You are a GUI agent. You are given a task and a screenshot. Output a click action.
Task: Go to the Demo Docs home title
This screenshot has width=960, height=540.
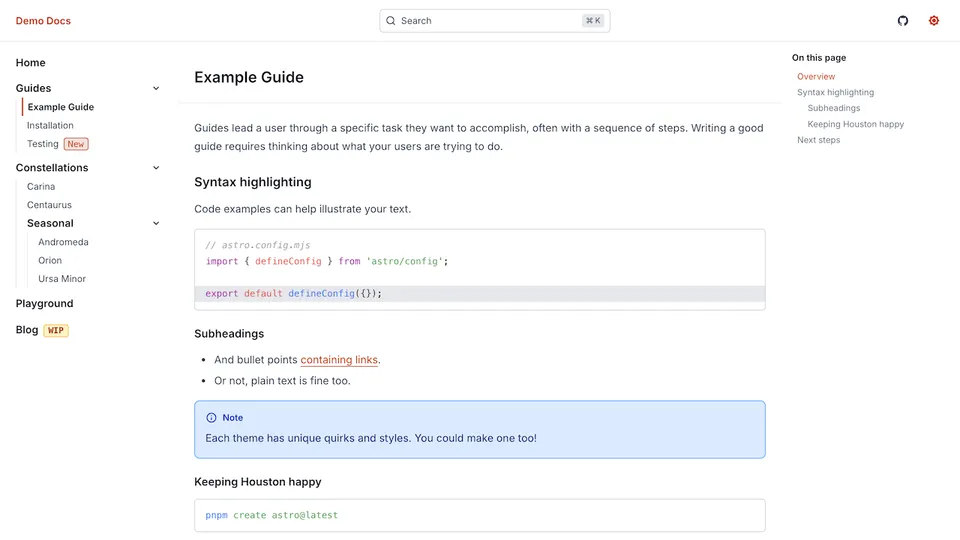click(43, 21)
